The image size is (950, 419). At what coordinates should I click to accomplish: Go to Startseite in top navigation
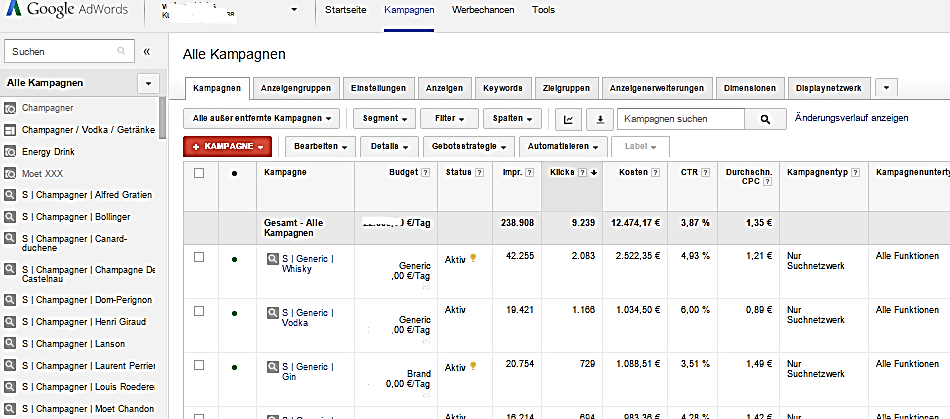pos(345,10)
